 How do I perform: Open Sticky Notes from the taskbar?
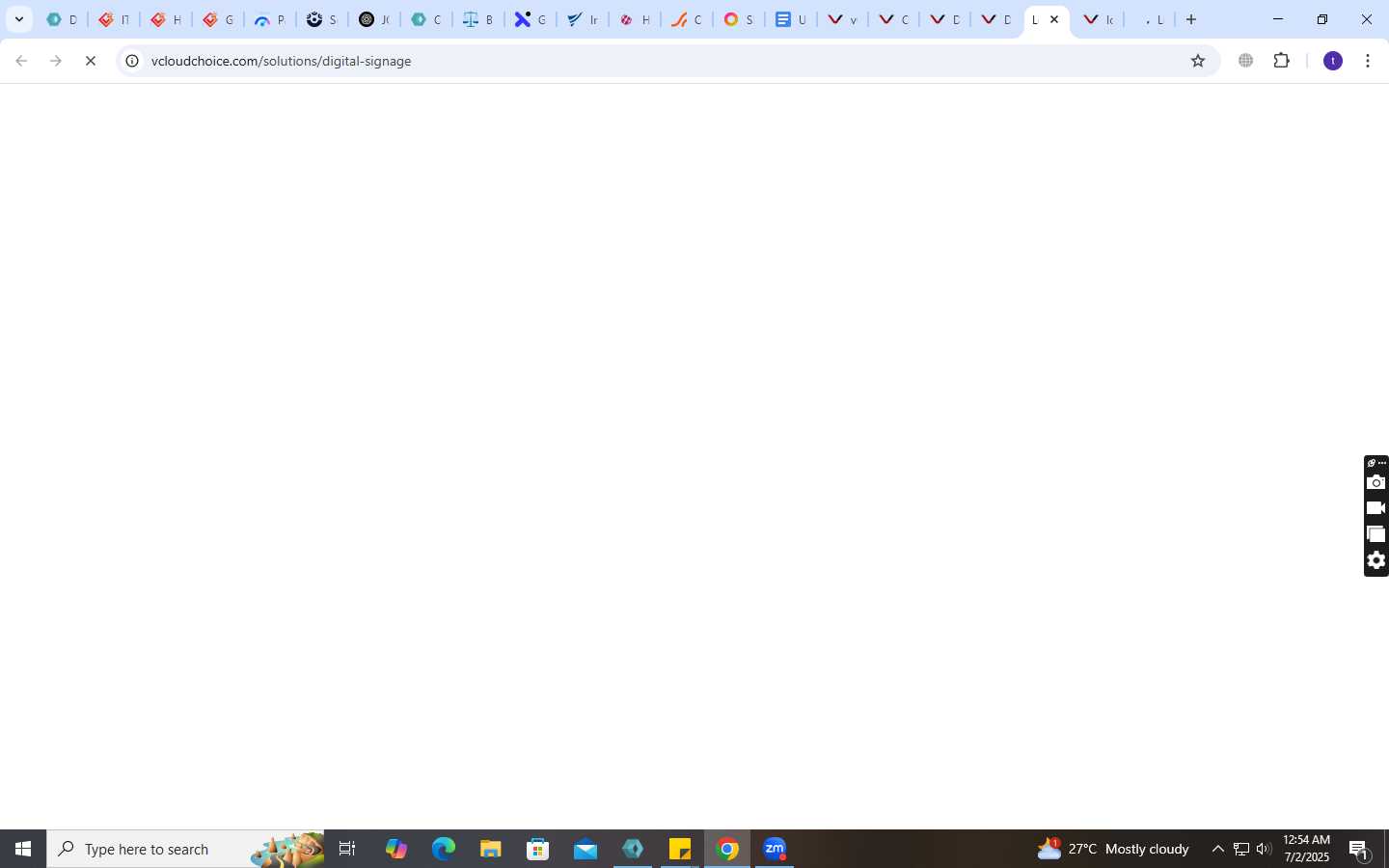coord(680,849)
